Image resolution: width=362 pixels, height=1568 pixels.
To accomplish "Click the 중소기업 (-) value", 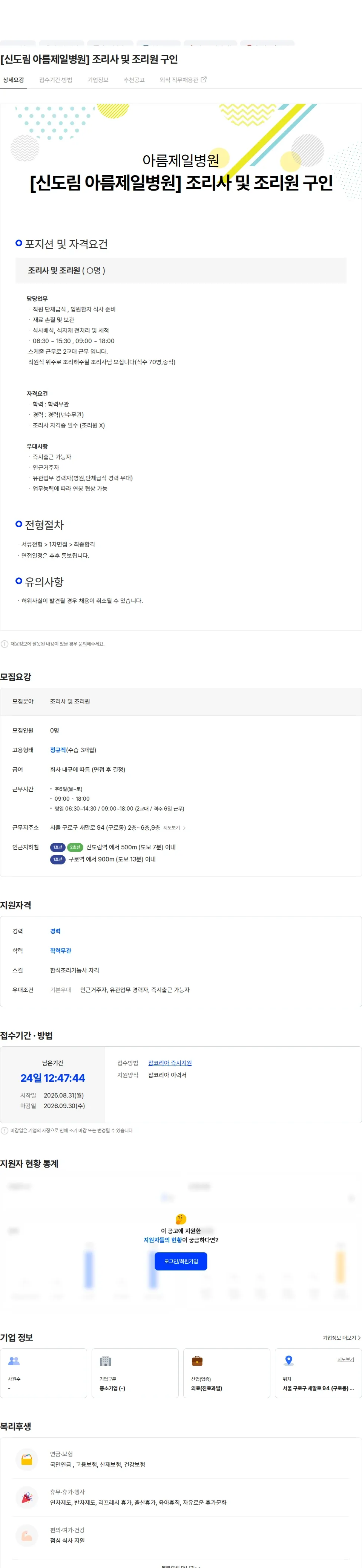I will (112, 1388).
